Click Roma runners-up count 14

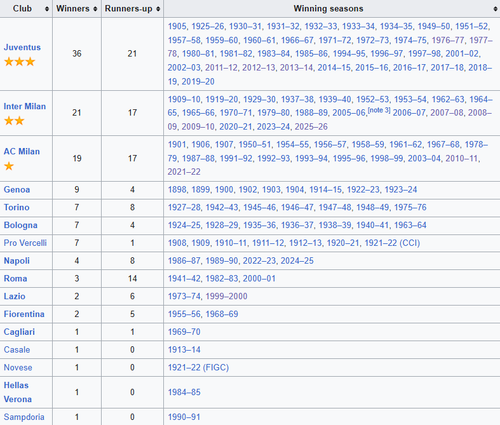coord(132,279)
